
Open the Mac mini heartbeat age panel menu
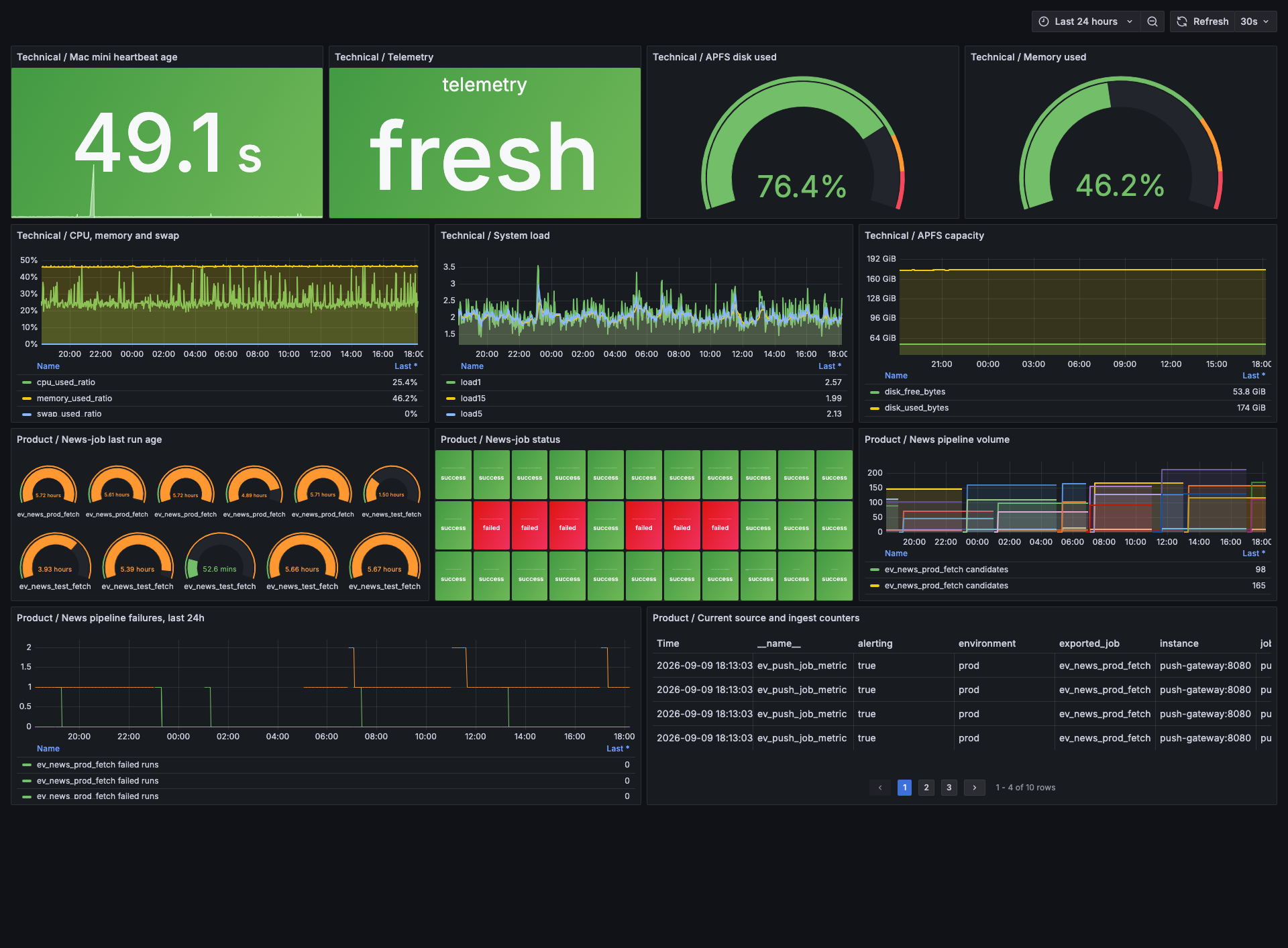(97, 57)
